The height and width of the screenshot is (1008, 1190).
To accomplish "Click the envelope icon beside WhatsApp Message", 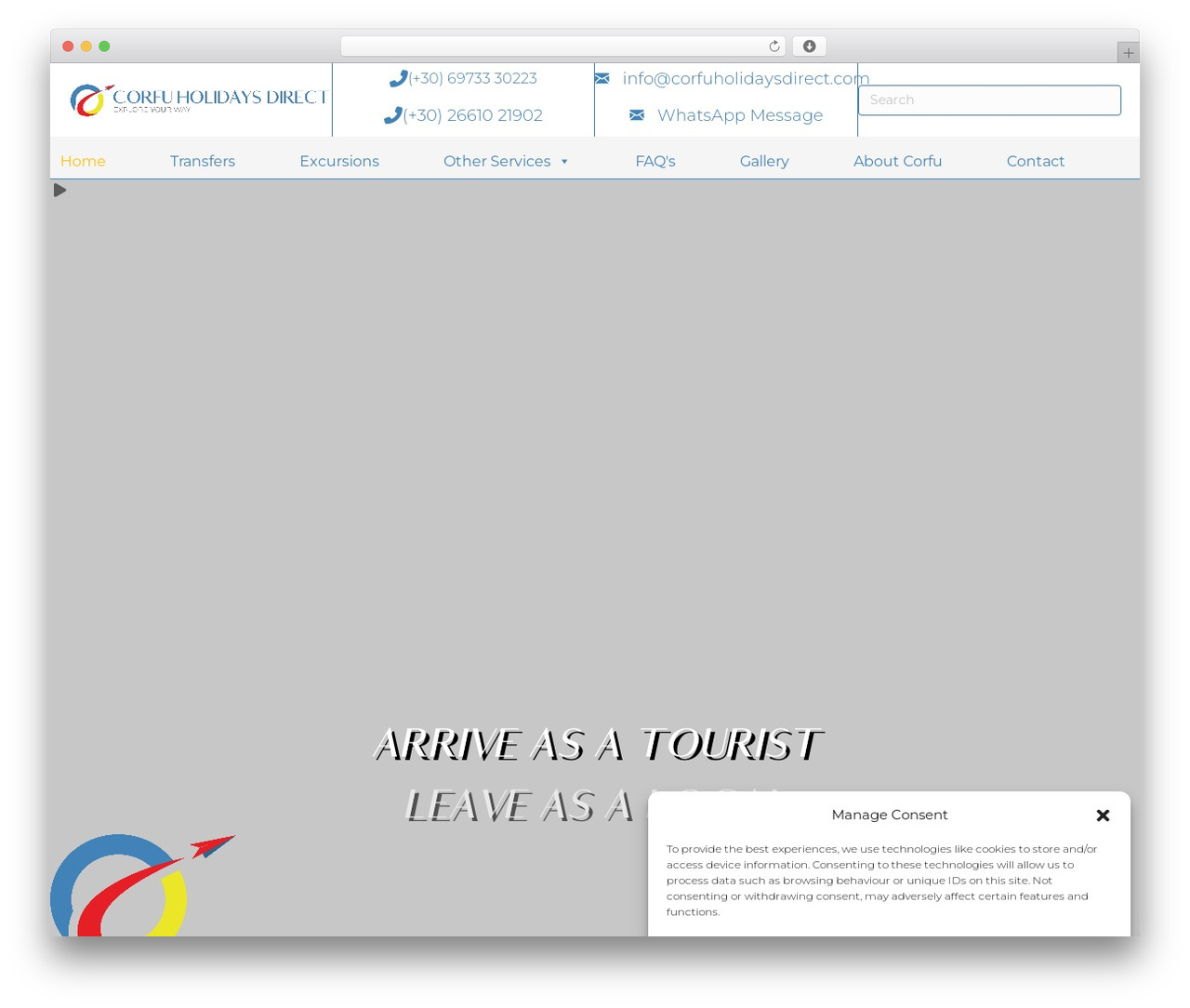I will [637, 115].
